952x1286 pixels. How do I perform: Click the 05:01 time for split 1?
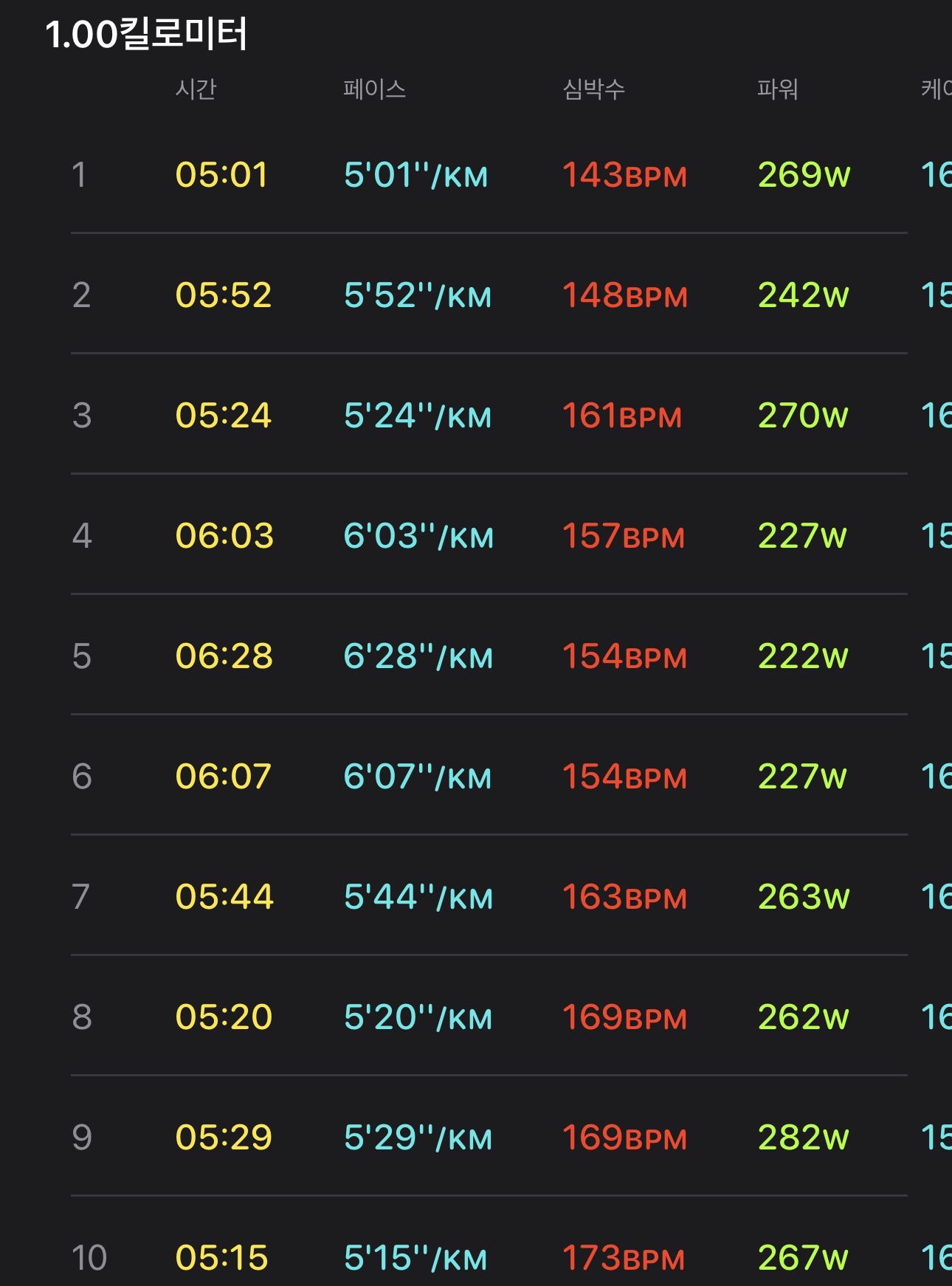tap(221, 175)
